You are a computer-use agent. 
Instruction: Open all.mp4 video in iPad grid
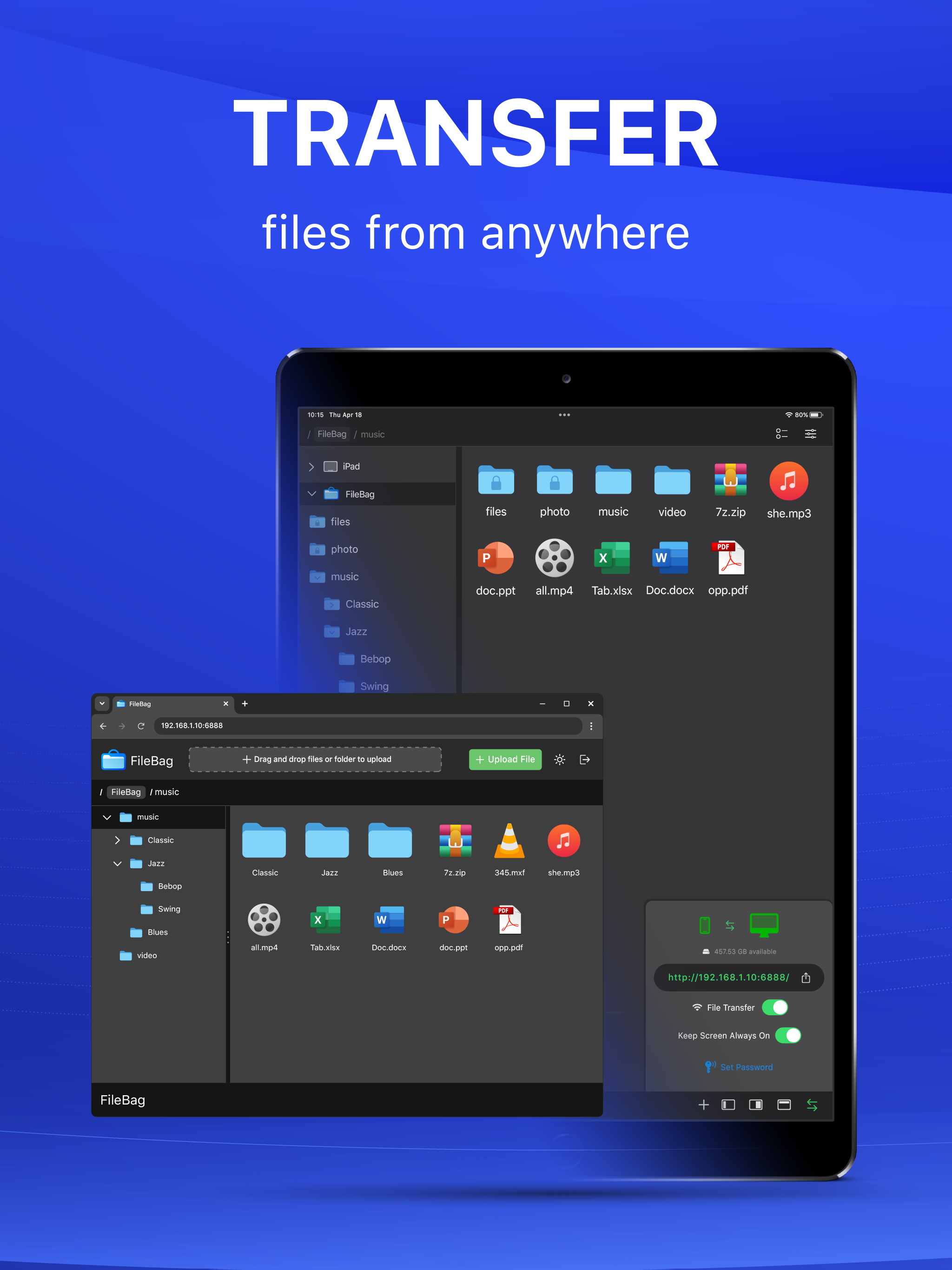[554, 569]
